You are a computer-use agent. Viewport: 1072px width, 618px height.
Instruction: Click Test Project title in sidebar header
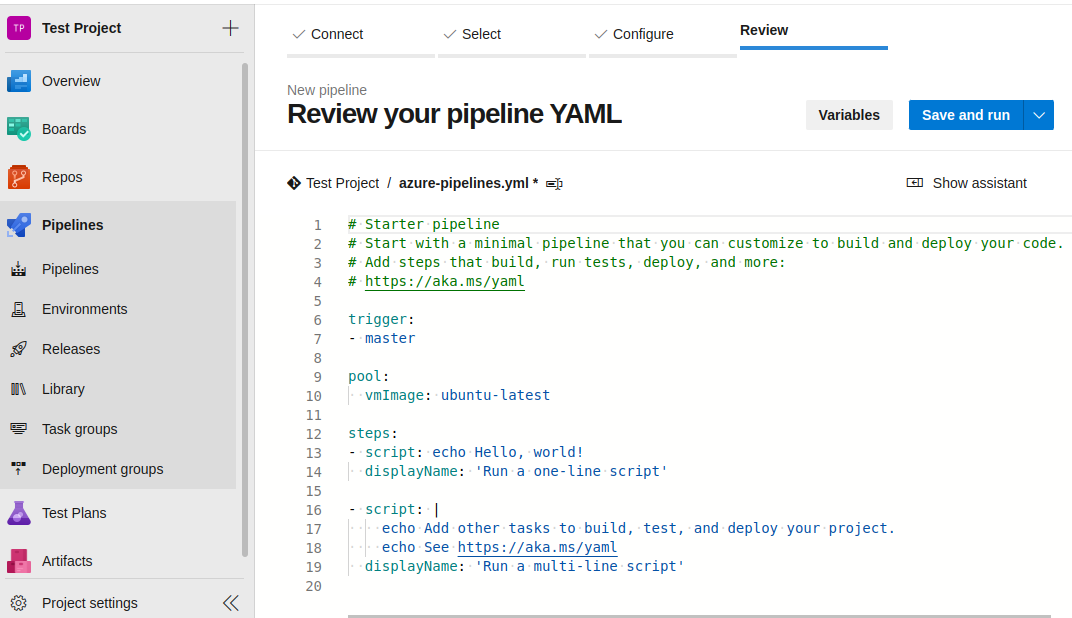pyautogui.click(x=81, y=28)
